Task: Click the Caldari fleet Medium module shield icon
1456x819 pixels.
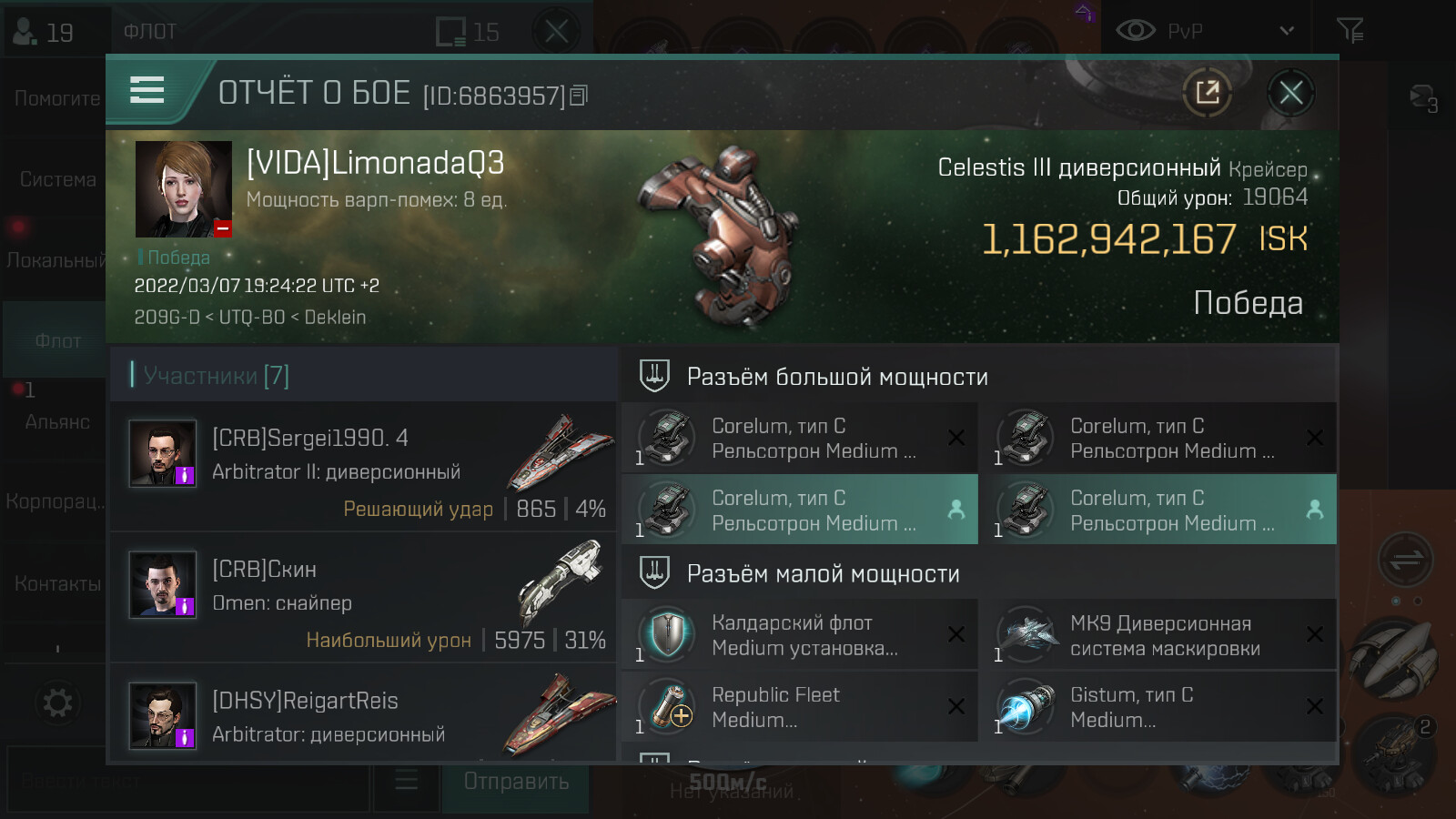Action: (x=667, y=634)
